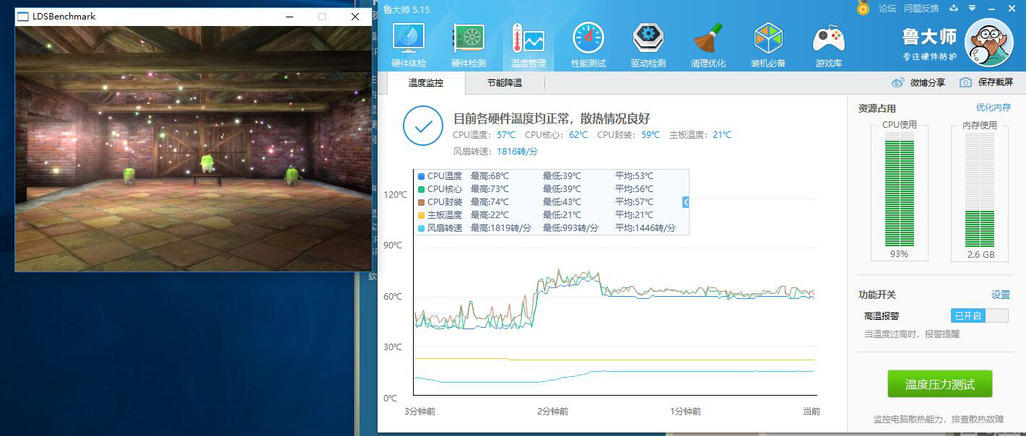
Task: Toggle 高温报警 high temperature alarm switch
Action: click(979, 316)
